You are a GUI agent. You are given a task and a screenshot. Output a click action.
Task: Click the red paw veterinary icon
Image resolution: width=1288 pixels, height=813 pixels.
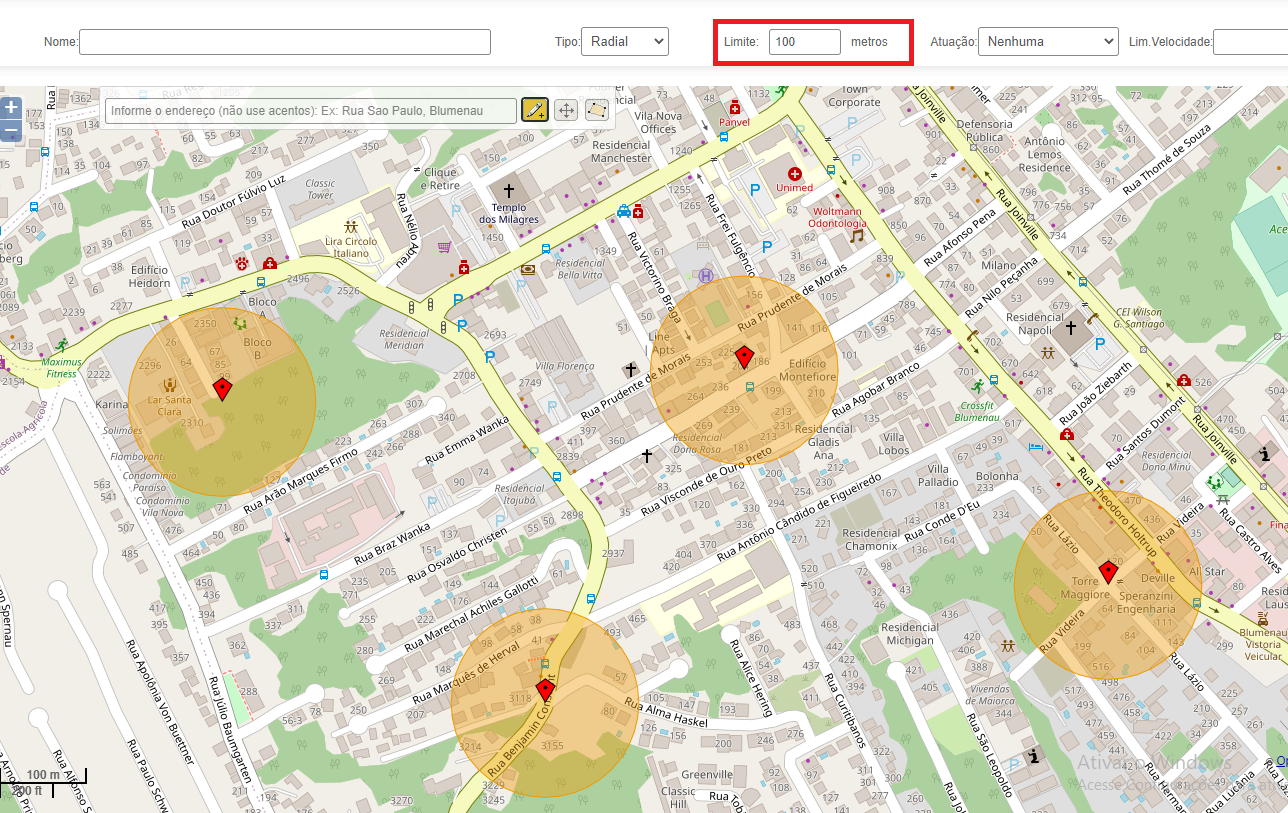click(242, 263)
